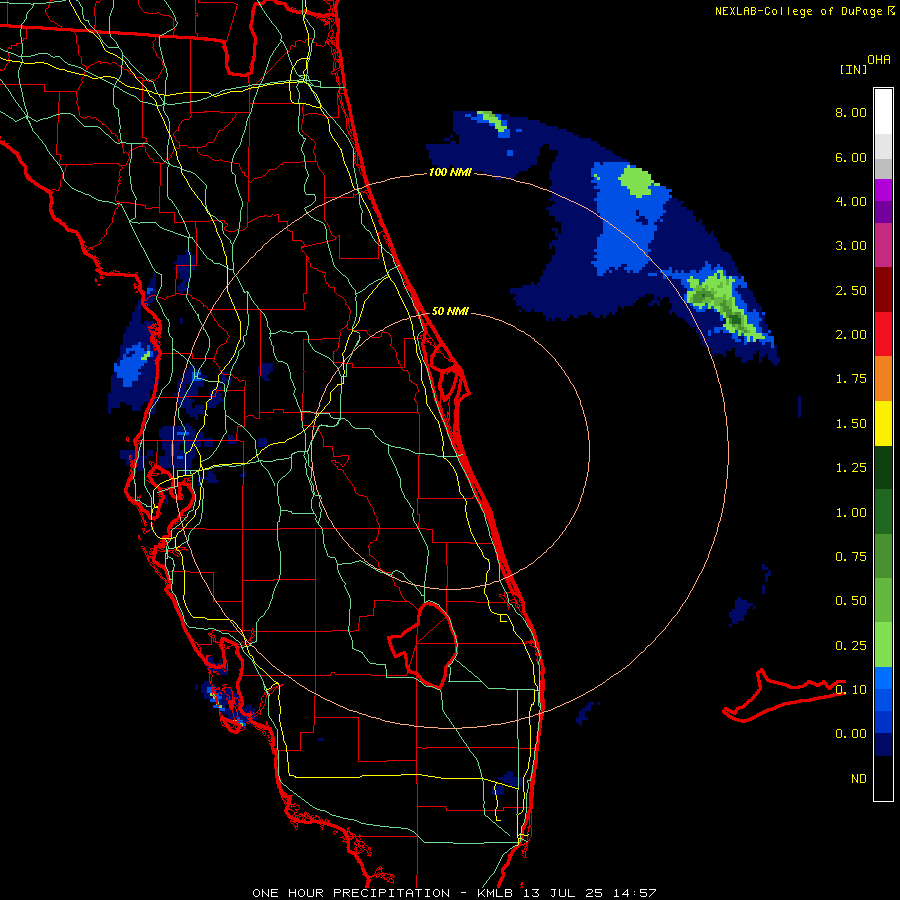Click the '8.00' scale label

[x=851, y=112]
